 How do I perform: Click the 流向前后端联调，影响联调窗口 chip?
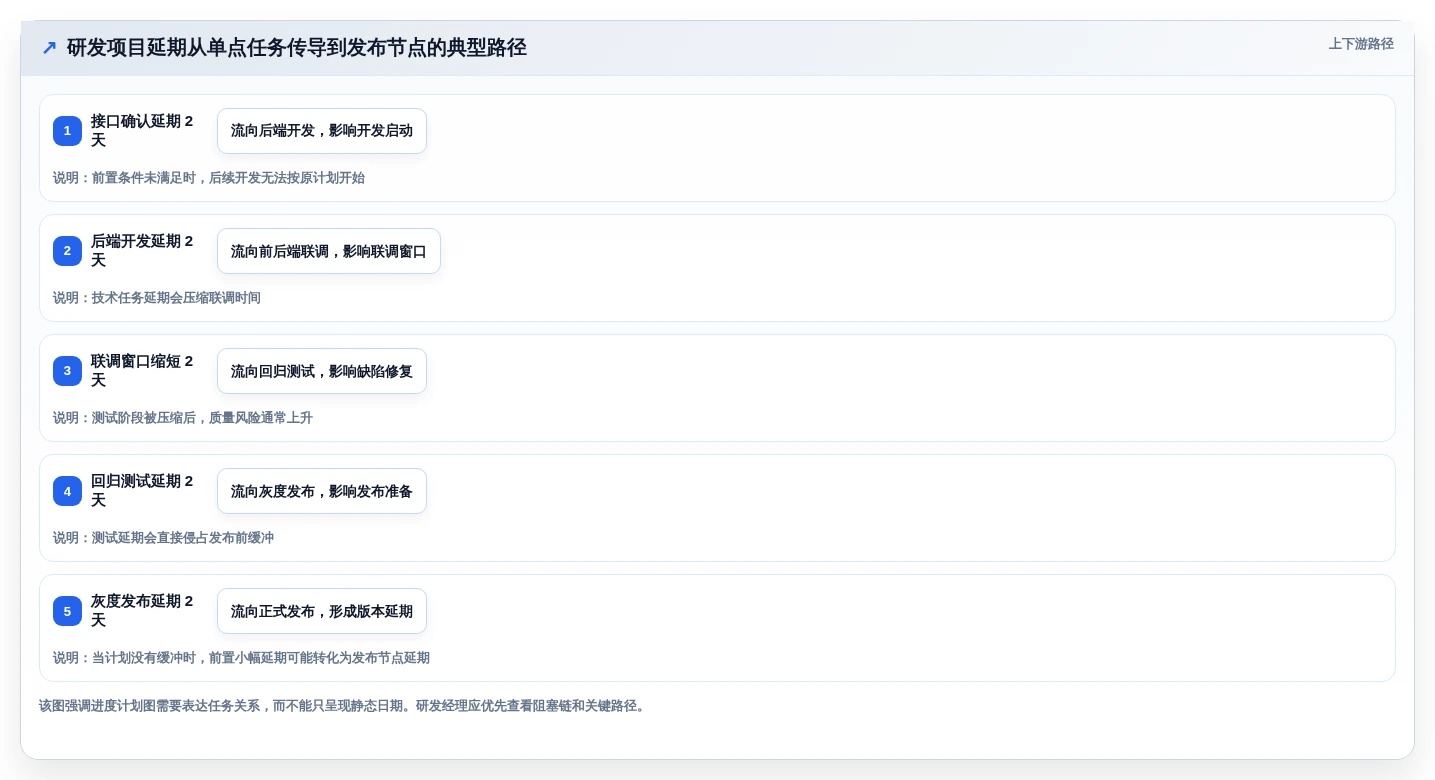[329, 251]
